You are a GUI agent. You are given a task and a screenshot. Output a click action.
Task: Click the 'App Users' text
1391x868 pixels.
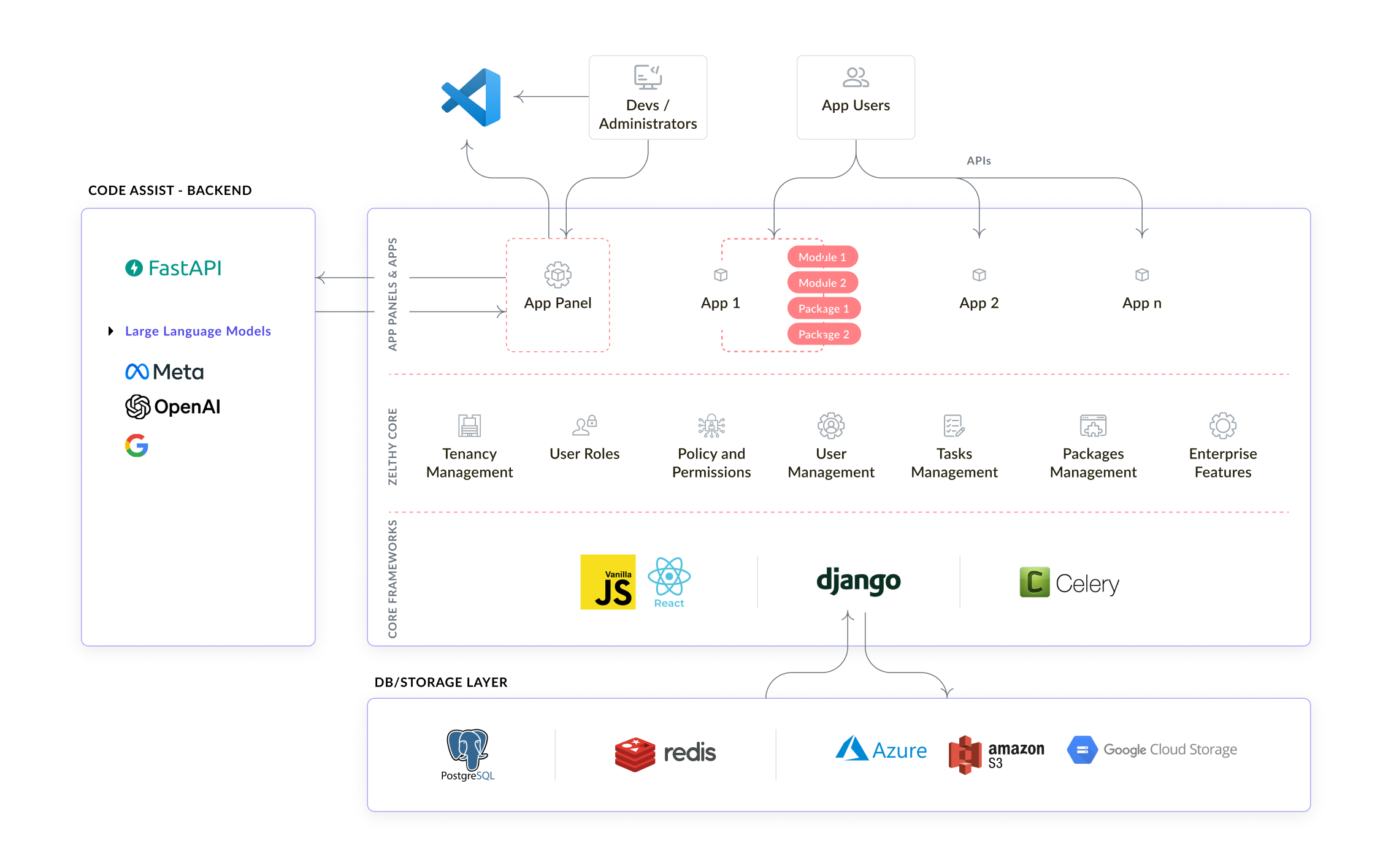point(856,105)
